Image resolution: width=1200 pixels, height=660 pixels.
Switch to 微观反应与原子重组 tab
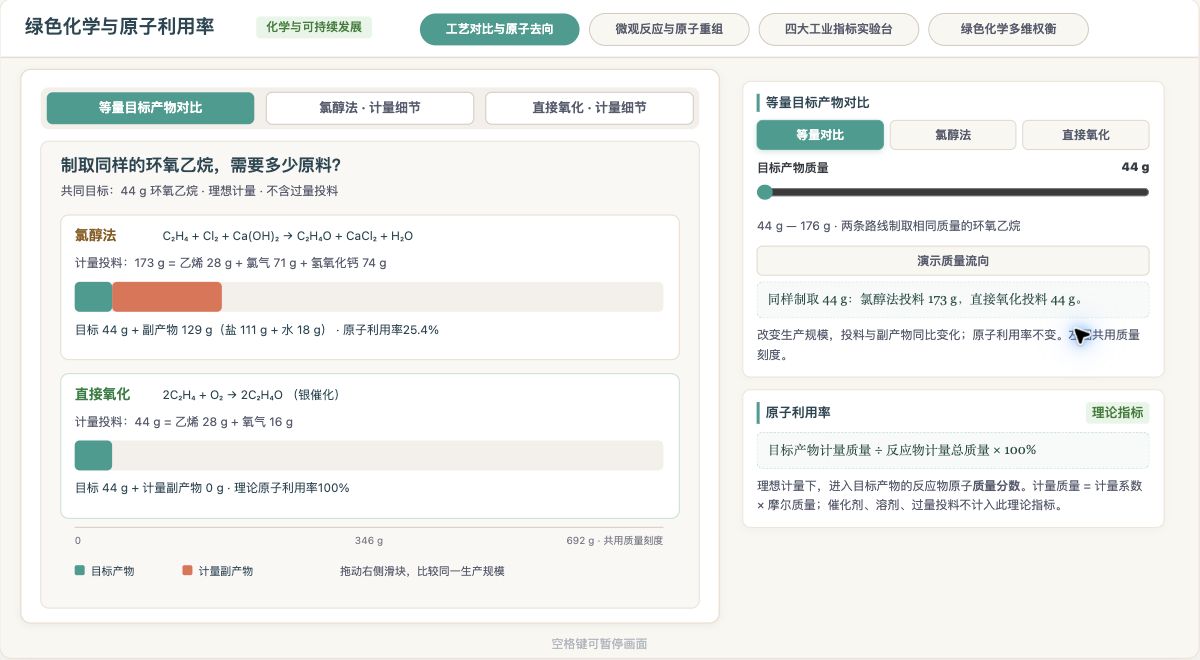pos(669,29)
